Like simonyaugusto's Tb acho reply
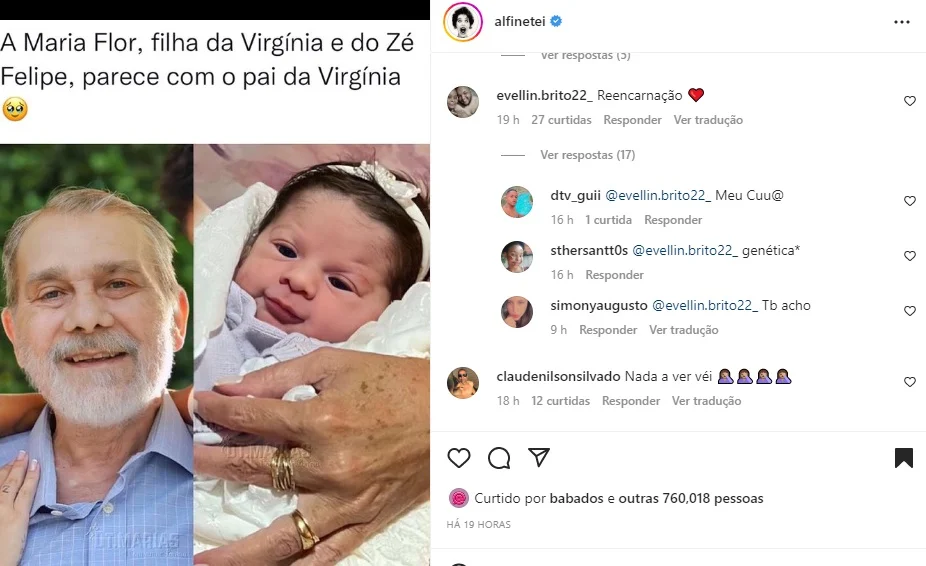 (x=910, y=311)
